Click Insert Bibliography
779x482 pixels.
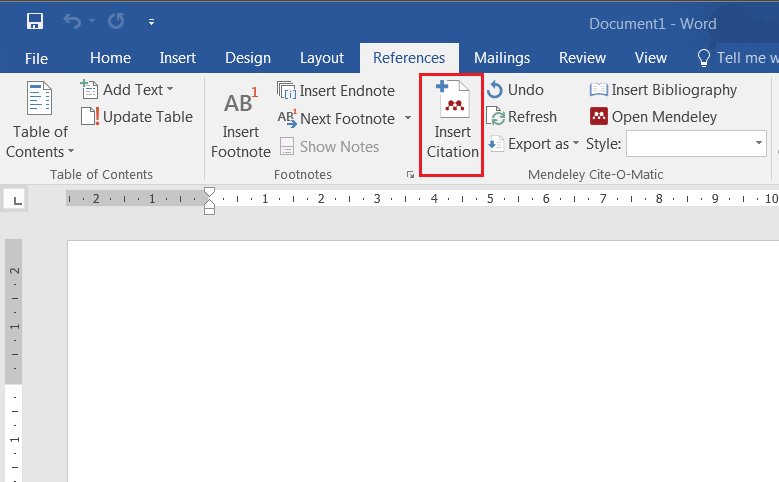[663, 90]
